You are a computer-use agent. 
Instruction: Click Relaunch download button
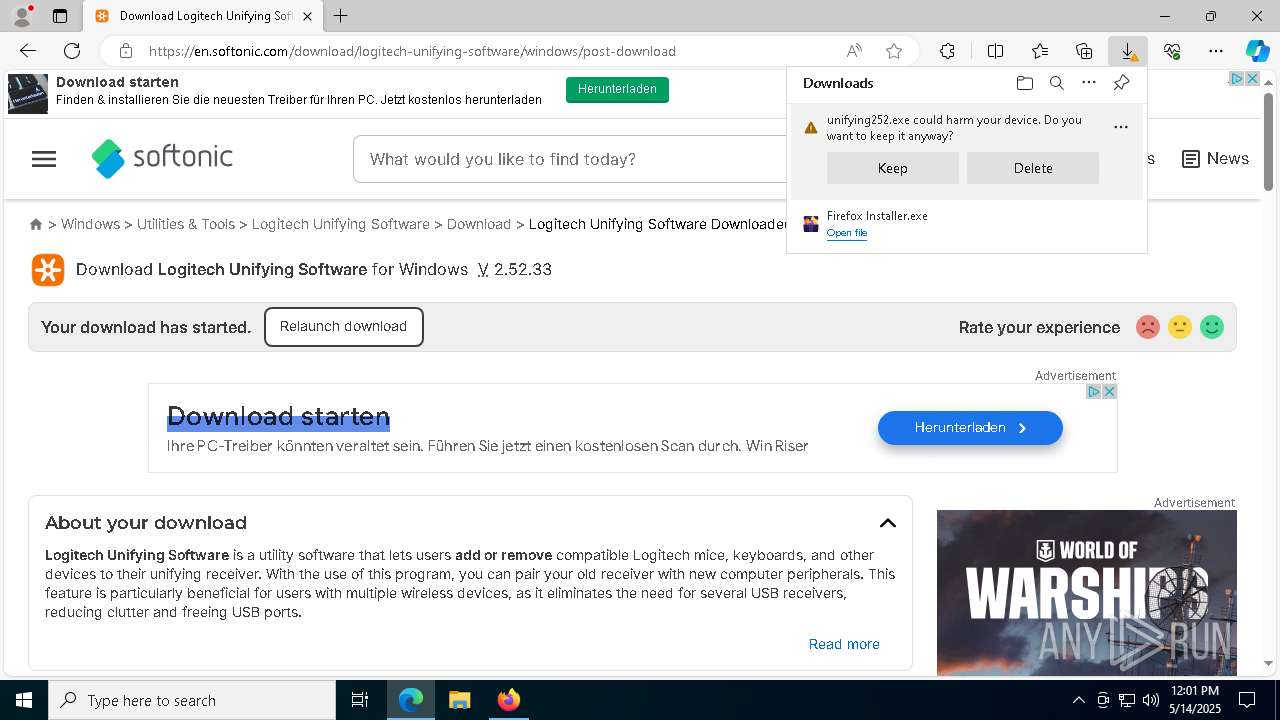[x=344, y=327]
